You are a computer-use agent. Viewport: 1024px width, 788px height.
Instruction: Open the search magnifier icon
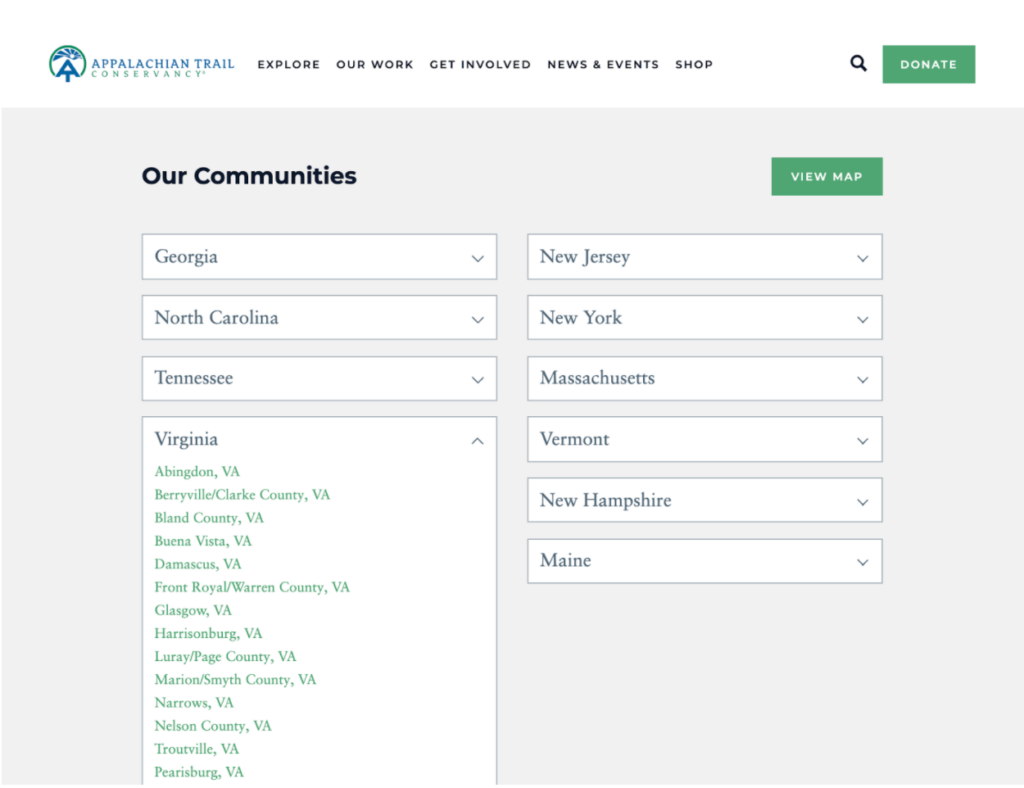pos(858,64)
